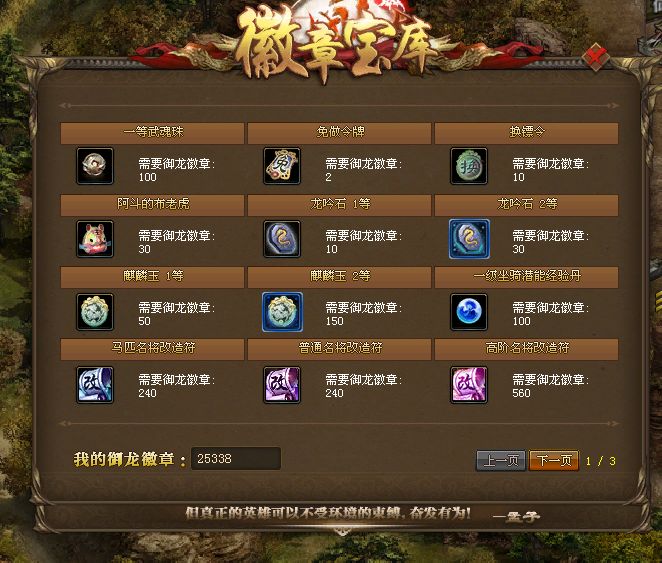The width and height of the screenshot is (662, 563).
Task: Close the 徽章宝库 window with red X
Action: point(595,56)
